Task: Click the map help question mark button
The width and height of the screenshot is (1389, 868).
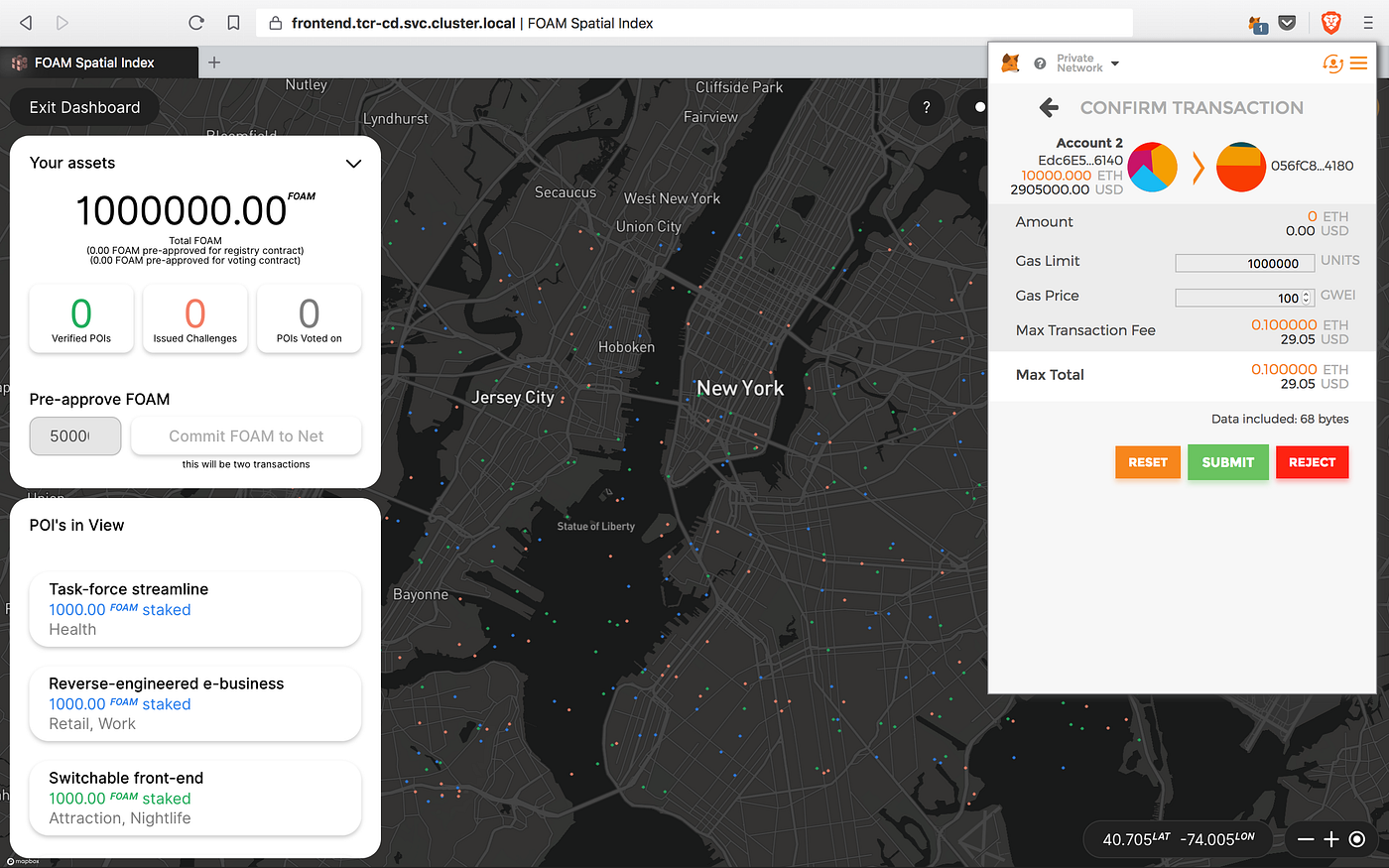Action: [927, 107]
